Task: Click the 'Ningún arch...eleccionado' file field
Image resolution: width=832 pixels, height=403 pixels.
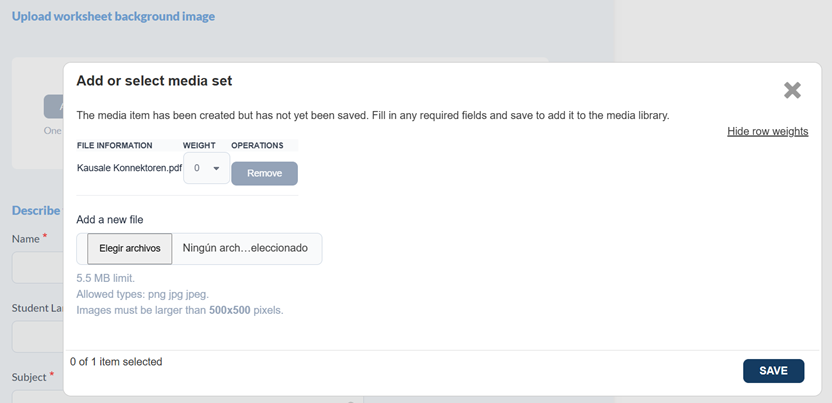Action: pos(246,248)
